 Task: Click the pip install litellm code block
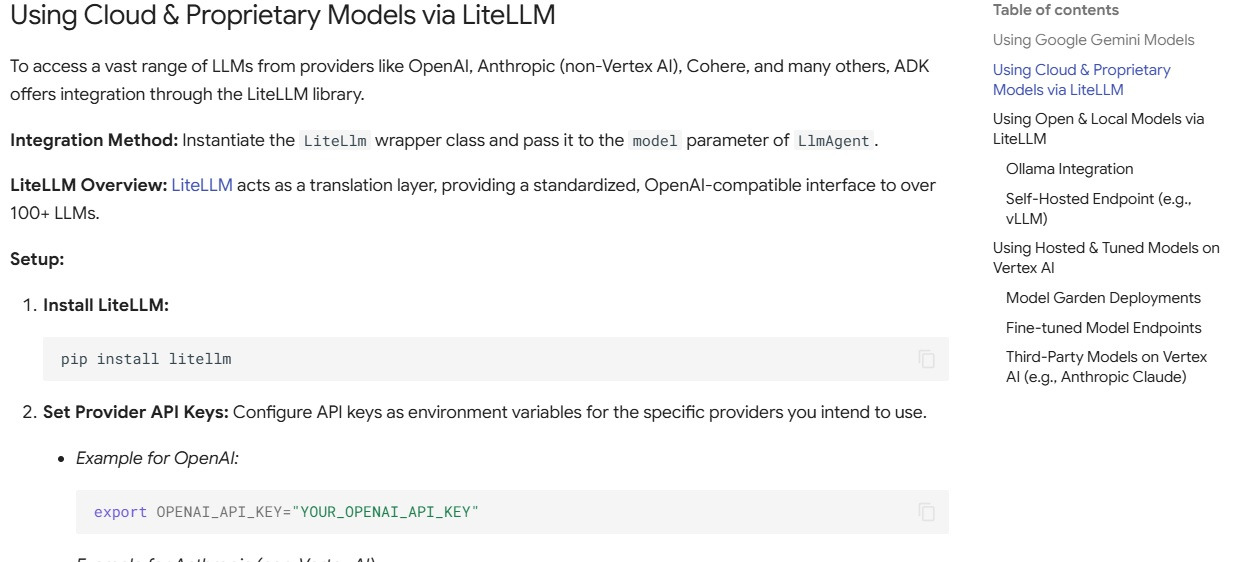[495, 359]
